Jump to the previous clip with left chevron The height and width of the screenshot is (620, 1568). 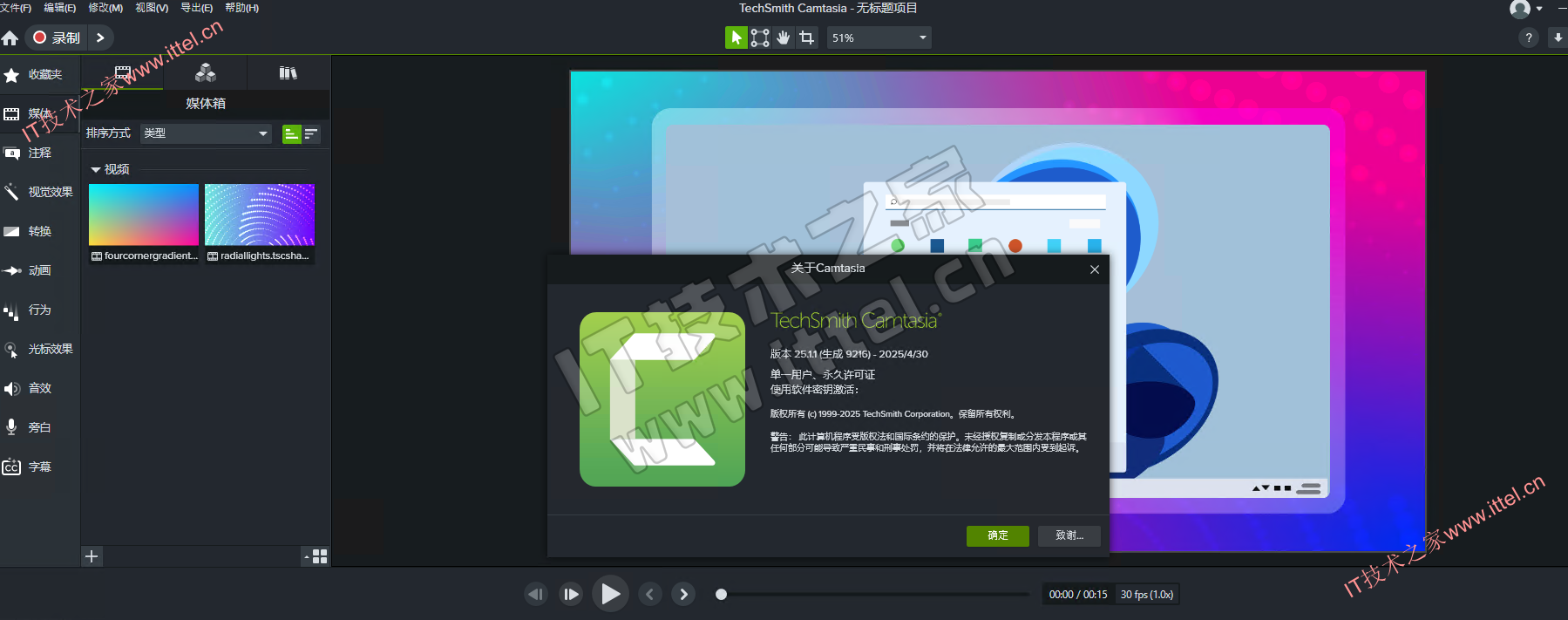[x=650, y=594]
